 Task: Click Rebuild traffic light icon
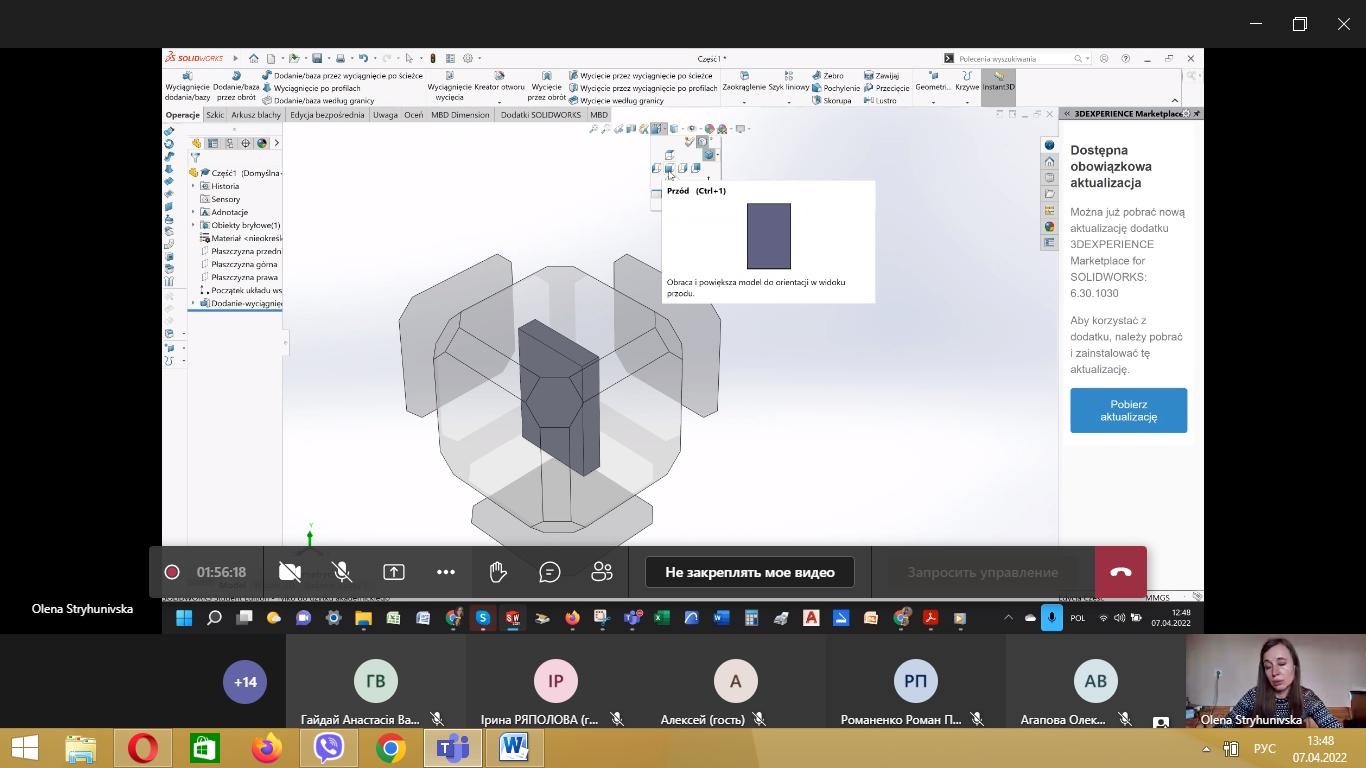click(x=433, y=58)
